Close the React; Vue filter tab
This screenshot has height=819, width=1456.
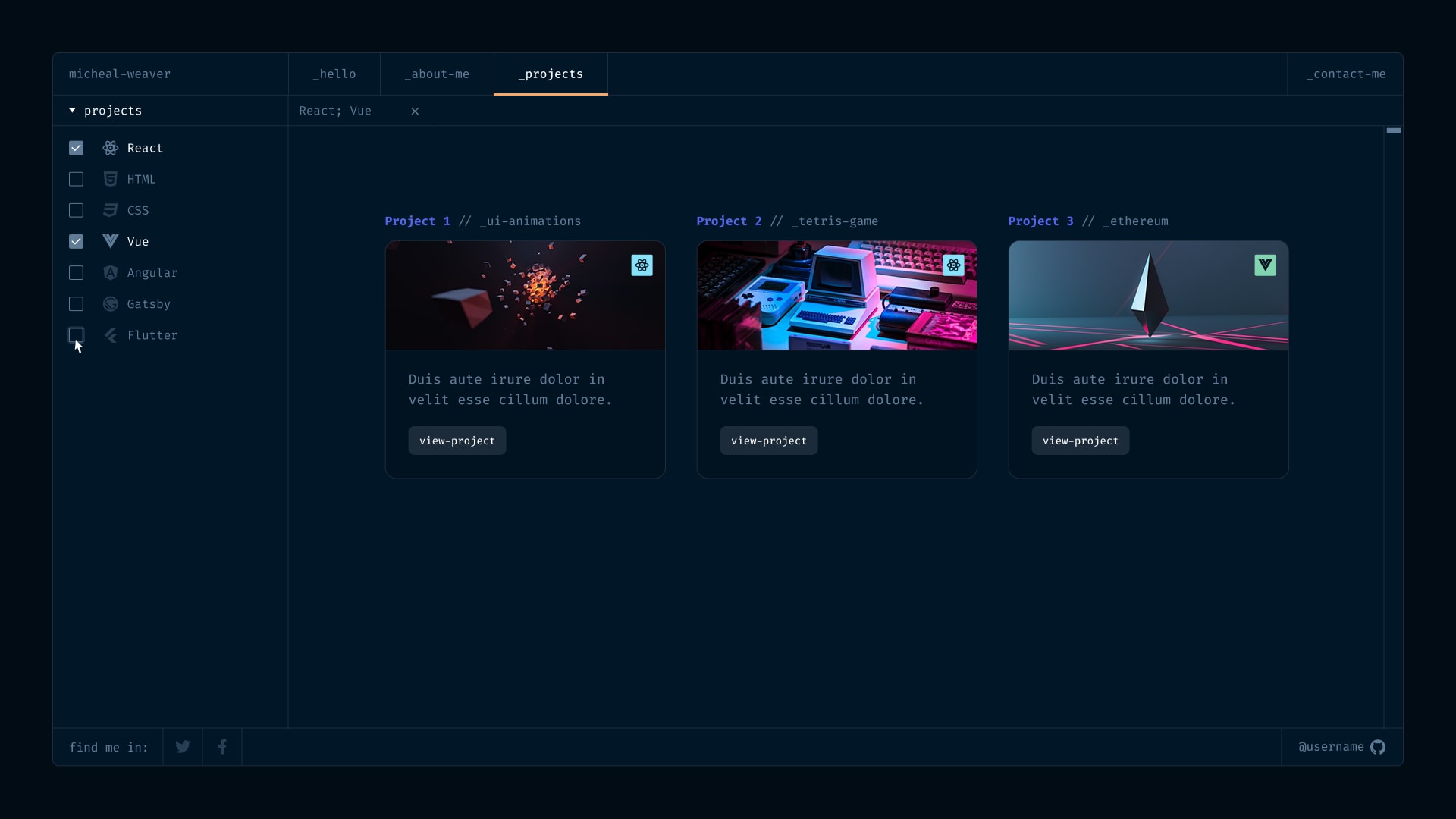click(x=415, y=111)
